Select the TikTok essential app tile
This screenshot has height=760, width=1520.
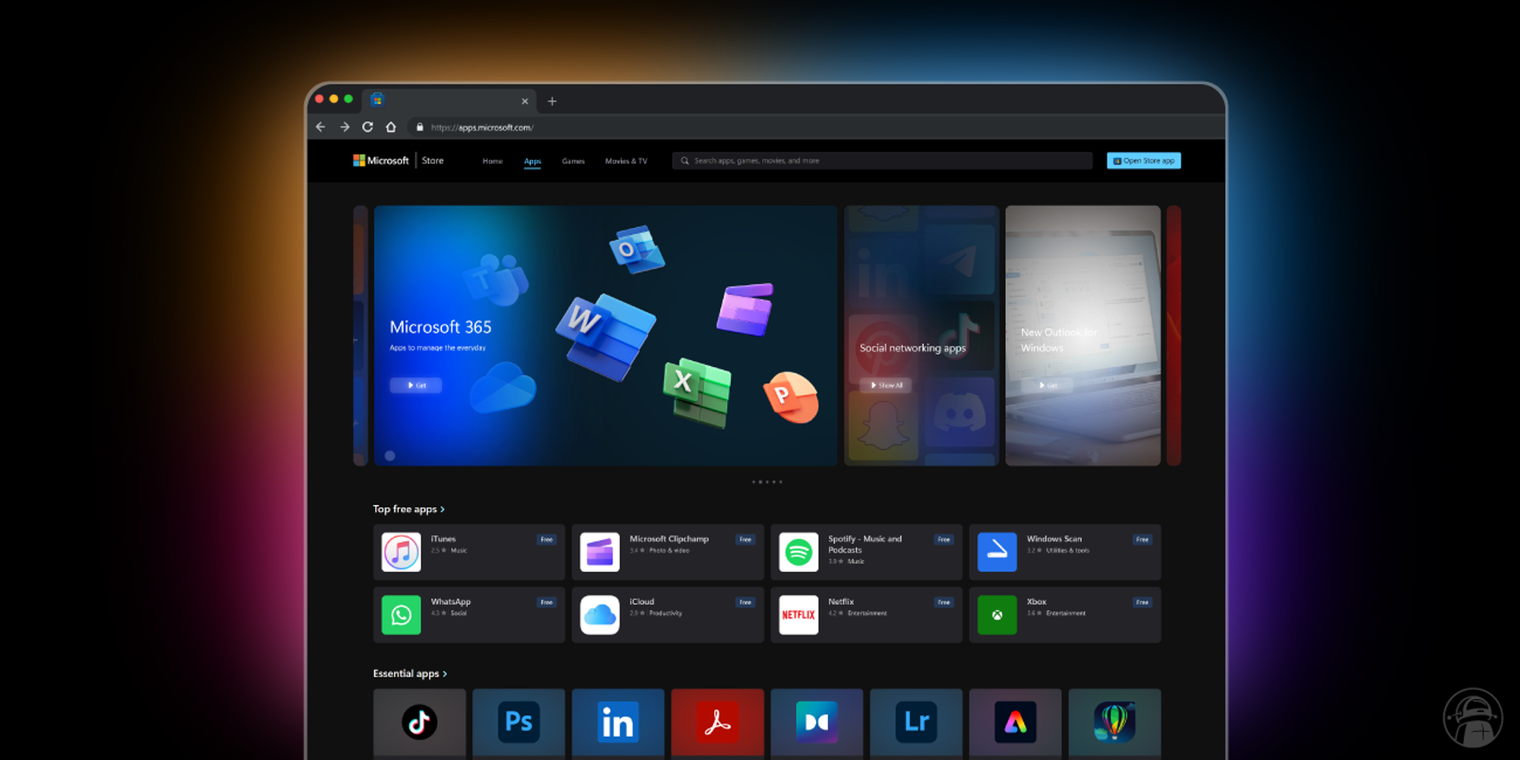coord(419,723)
